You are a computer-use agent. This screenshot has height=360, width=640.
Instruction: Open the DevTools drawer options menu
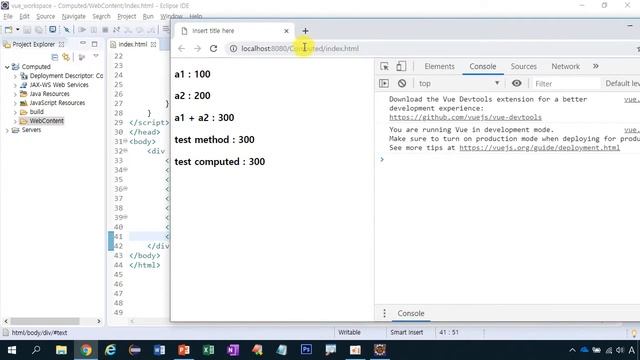click(x=384, y=313)
